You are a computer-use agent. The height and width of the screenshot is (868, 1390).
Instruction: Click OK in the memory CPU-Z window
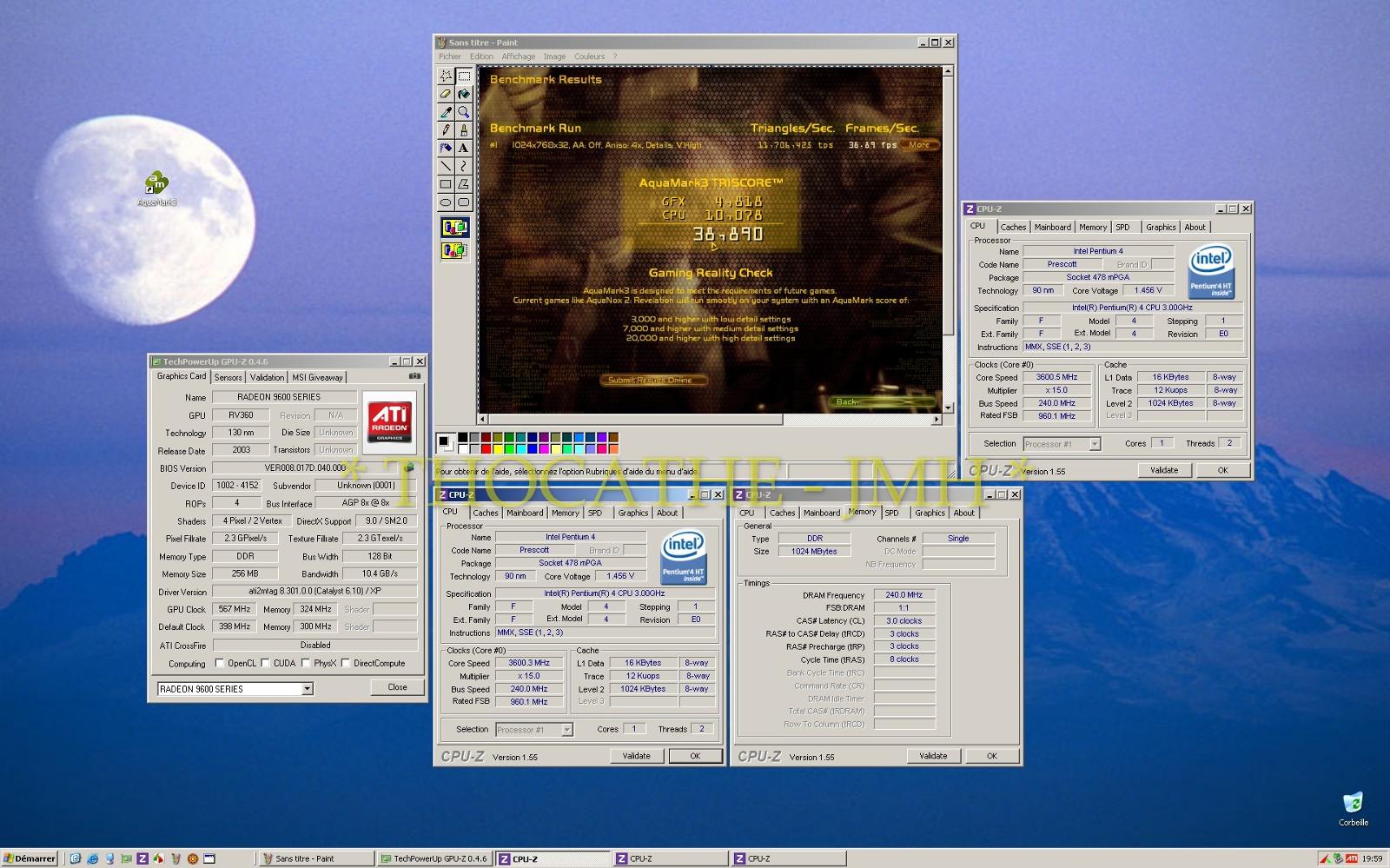pos(991,756)
